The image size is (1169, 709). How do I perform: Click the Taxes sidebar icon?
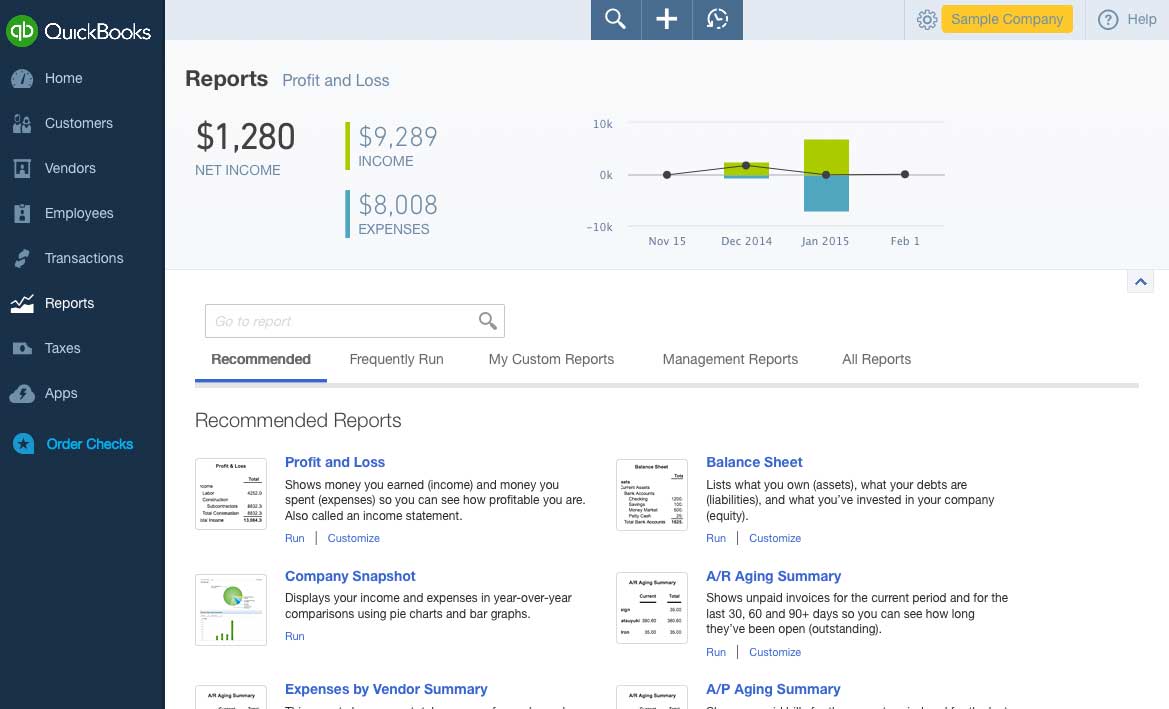(x=22, y=348)
